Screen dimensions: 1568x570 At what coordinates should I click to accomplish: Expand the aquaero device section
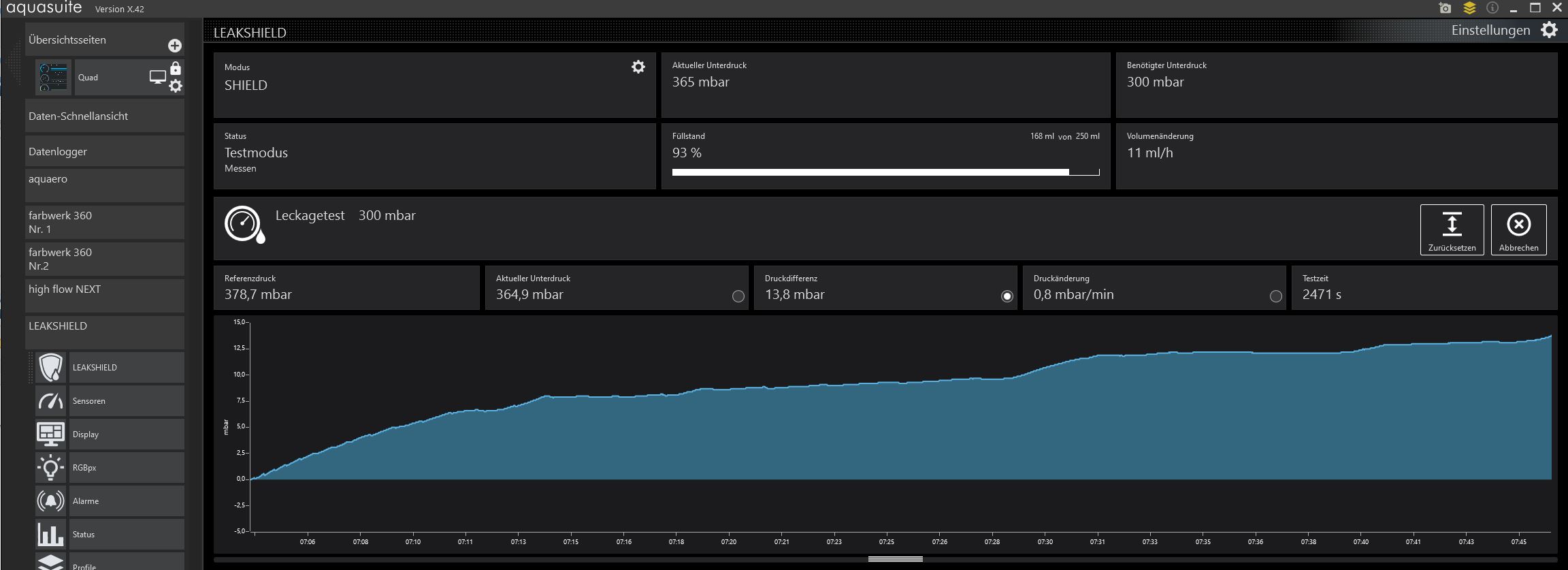(x=105, y=185)
